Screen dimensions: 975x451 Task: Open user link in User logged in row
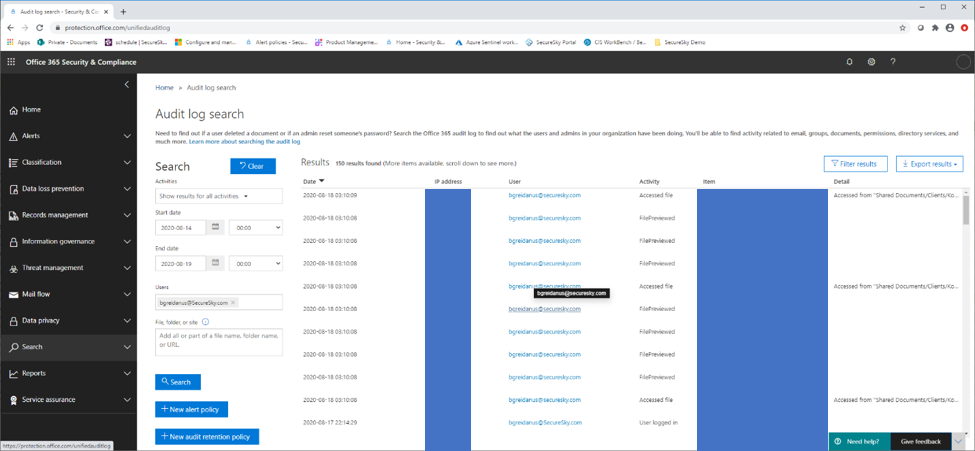(x=545, y=423)
